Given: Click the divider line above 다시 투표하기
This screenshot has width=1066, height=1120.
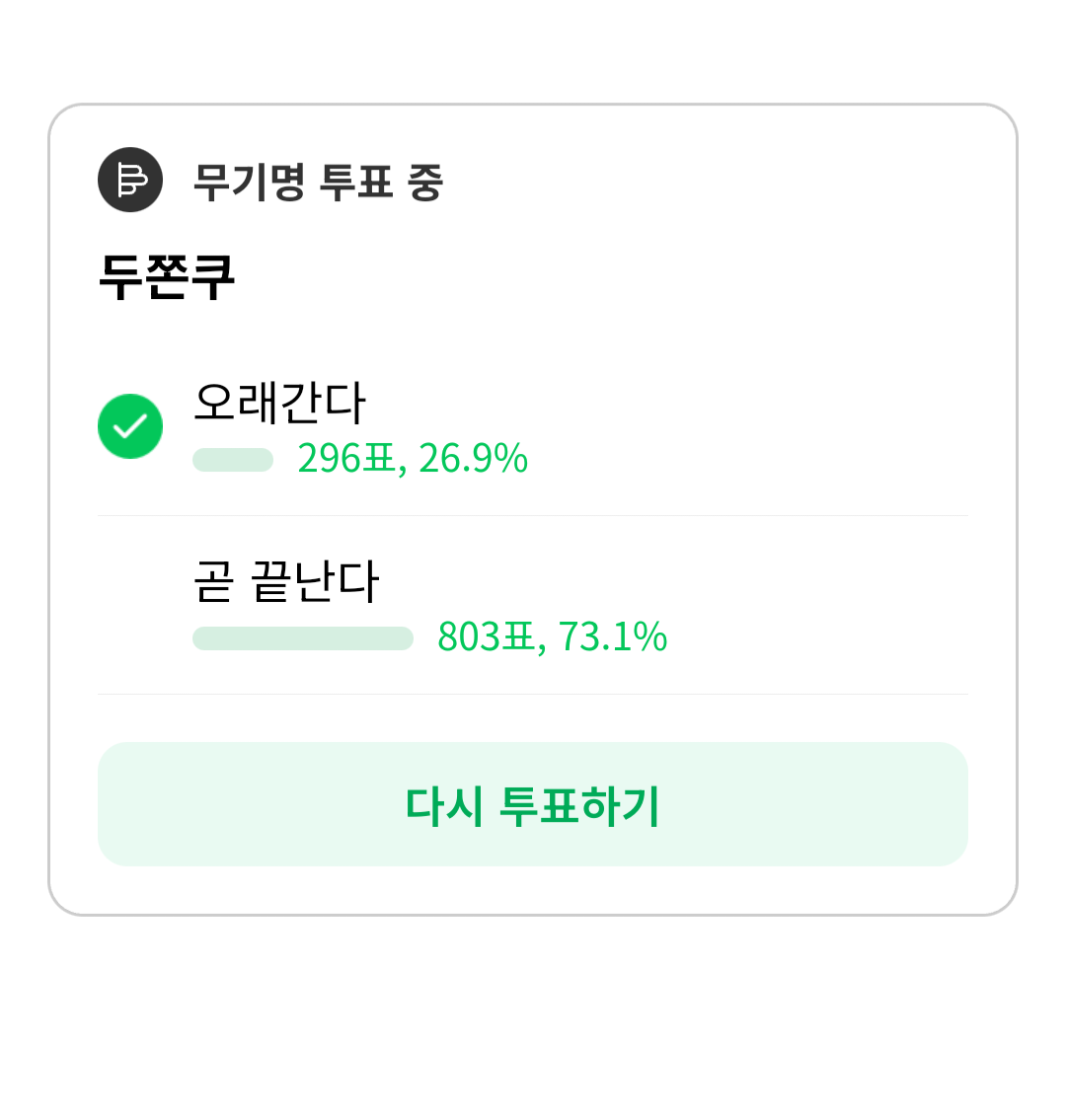Looking at the screenshot, I should [x=533, y=694].
